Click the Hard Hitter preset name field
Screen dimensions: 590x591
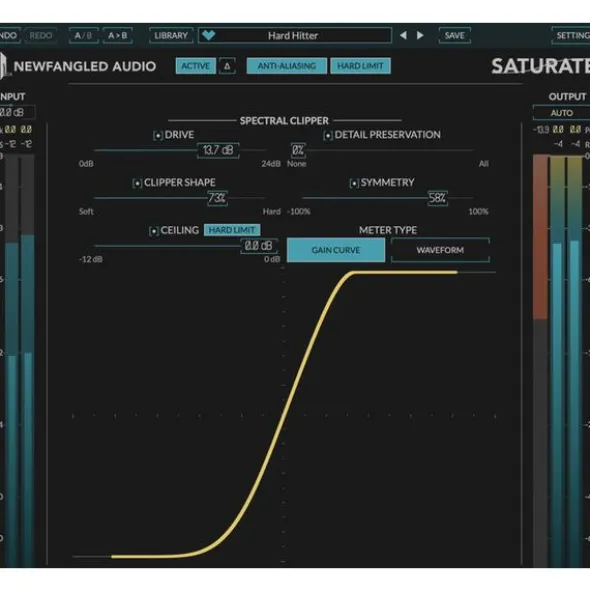[x=295, y=35]
